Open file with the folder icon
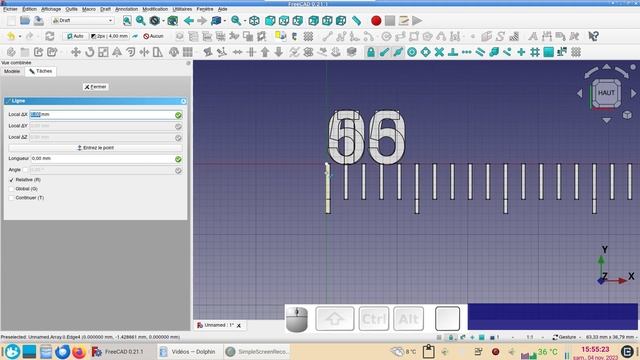Screen dimensions: 640x360 click(24, 20)
